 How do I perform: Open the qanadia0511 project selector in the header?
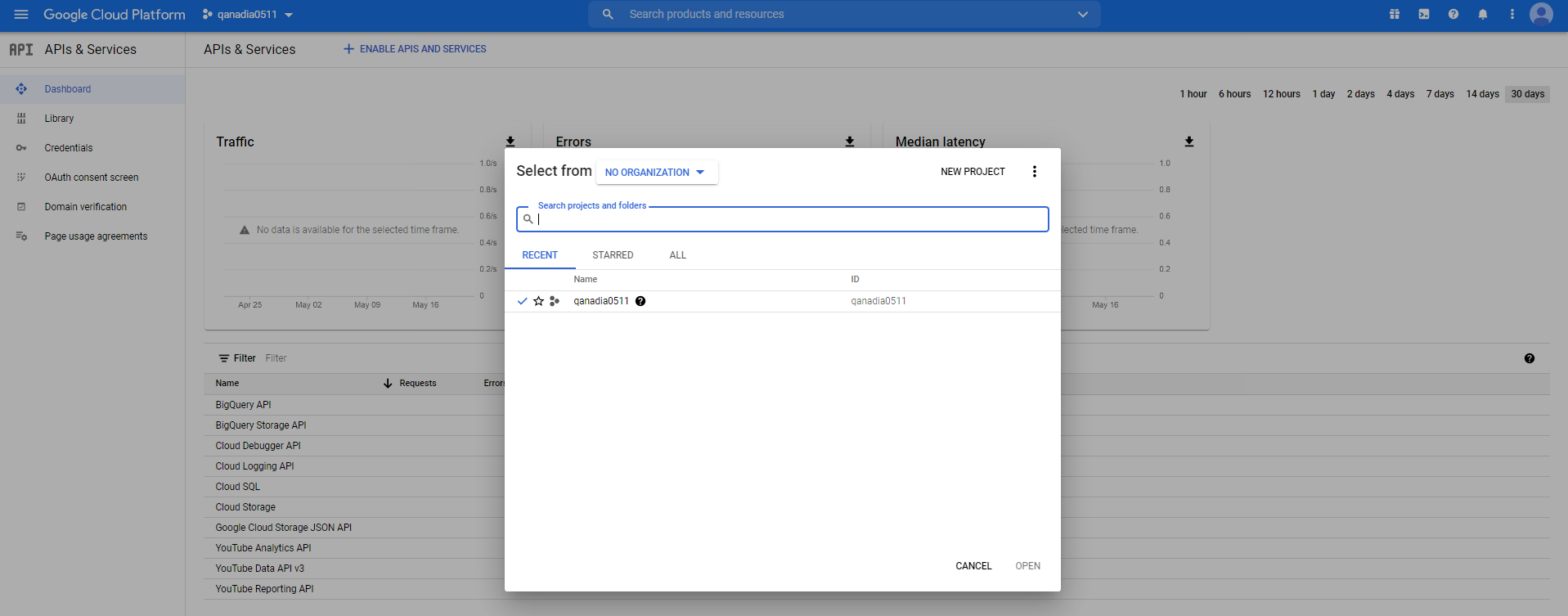[x=248, y=15]
